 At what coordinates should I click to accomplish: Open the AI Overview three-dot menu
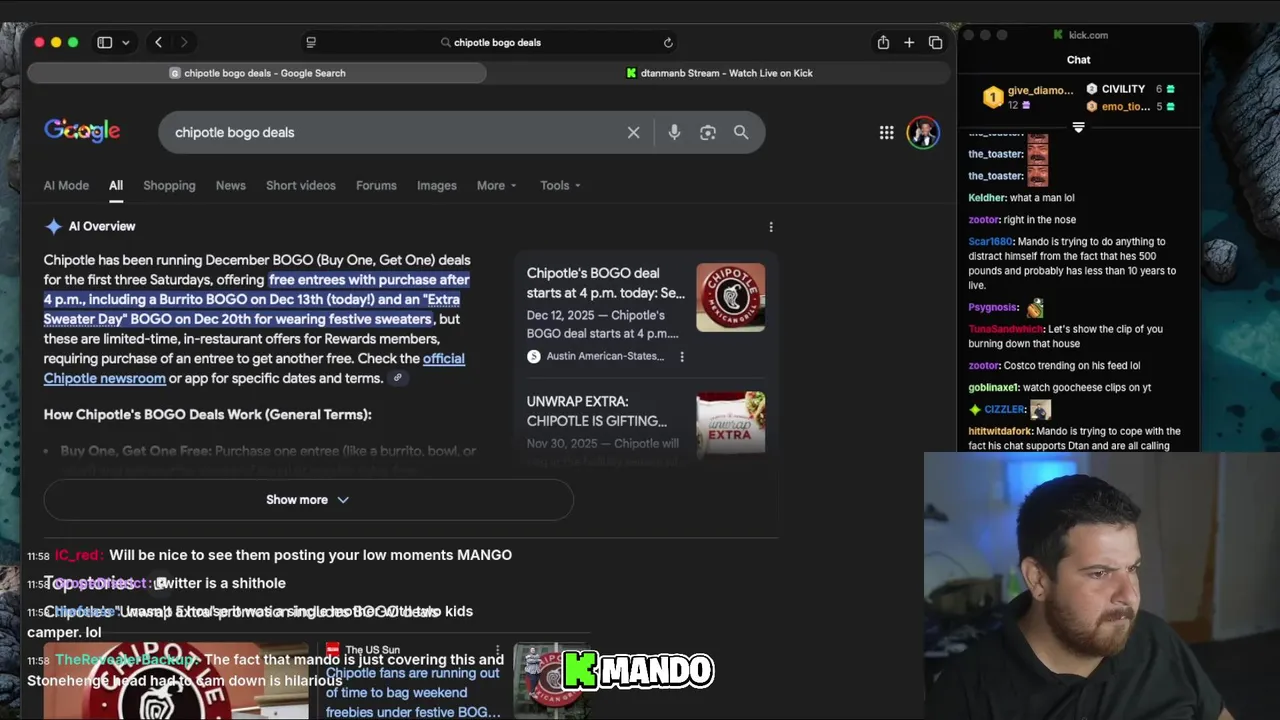(x=771, y=227)
